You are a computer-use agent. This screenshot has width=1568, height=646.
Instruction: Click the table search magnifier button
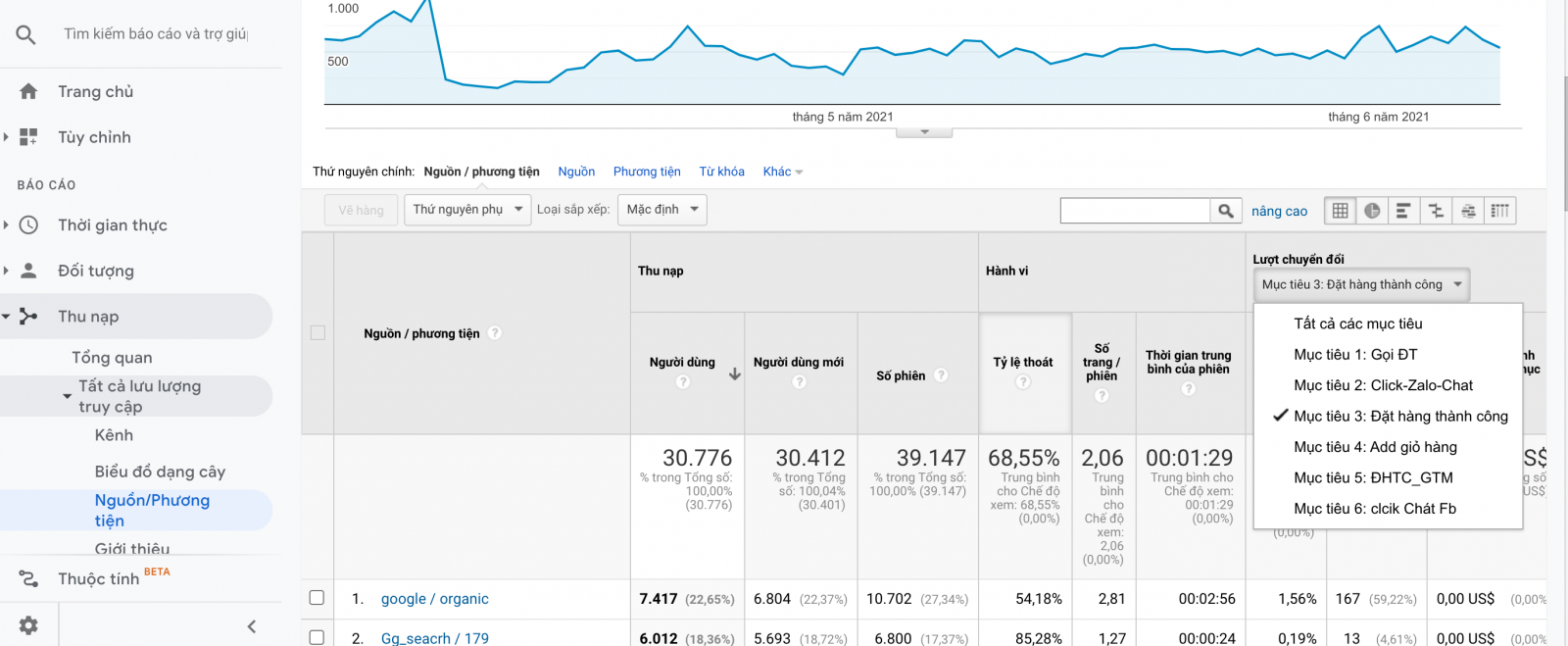click(1226, 211)
